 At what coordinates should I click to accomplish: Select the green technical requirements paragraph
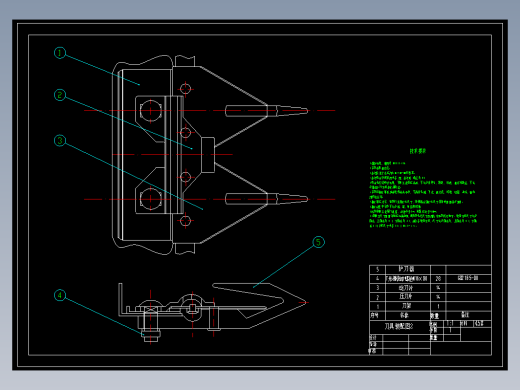click(423, 194)
